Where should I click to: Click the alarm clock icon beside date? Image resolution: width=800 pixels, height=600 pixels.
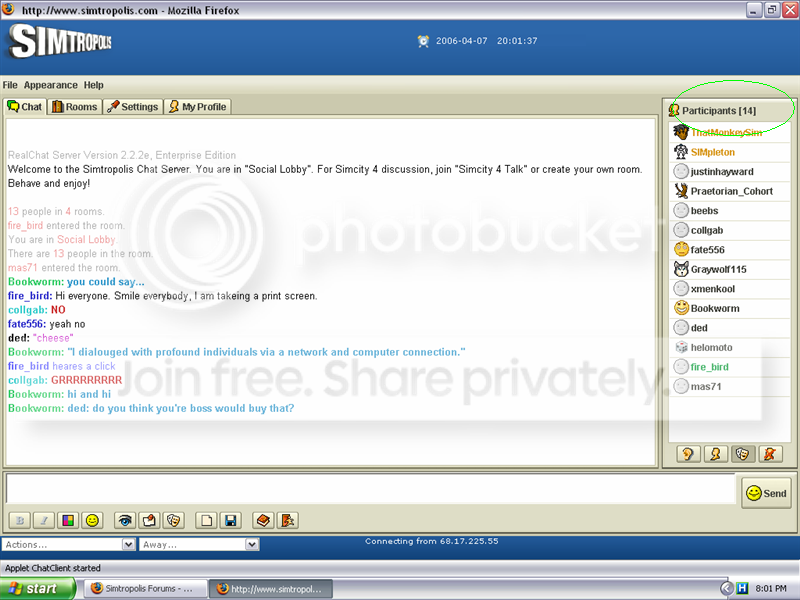(x=423, y=41)
